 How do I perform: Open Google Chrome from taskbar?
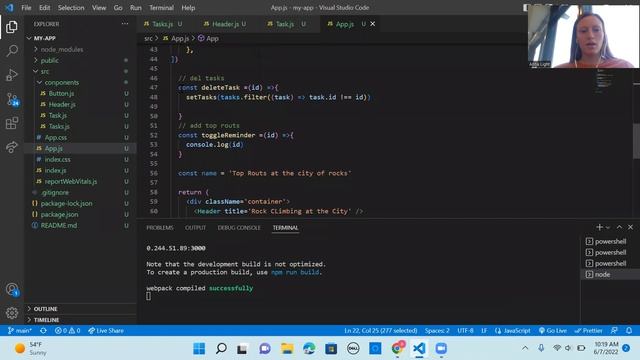[397, 349]
